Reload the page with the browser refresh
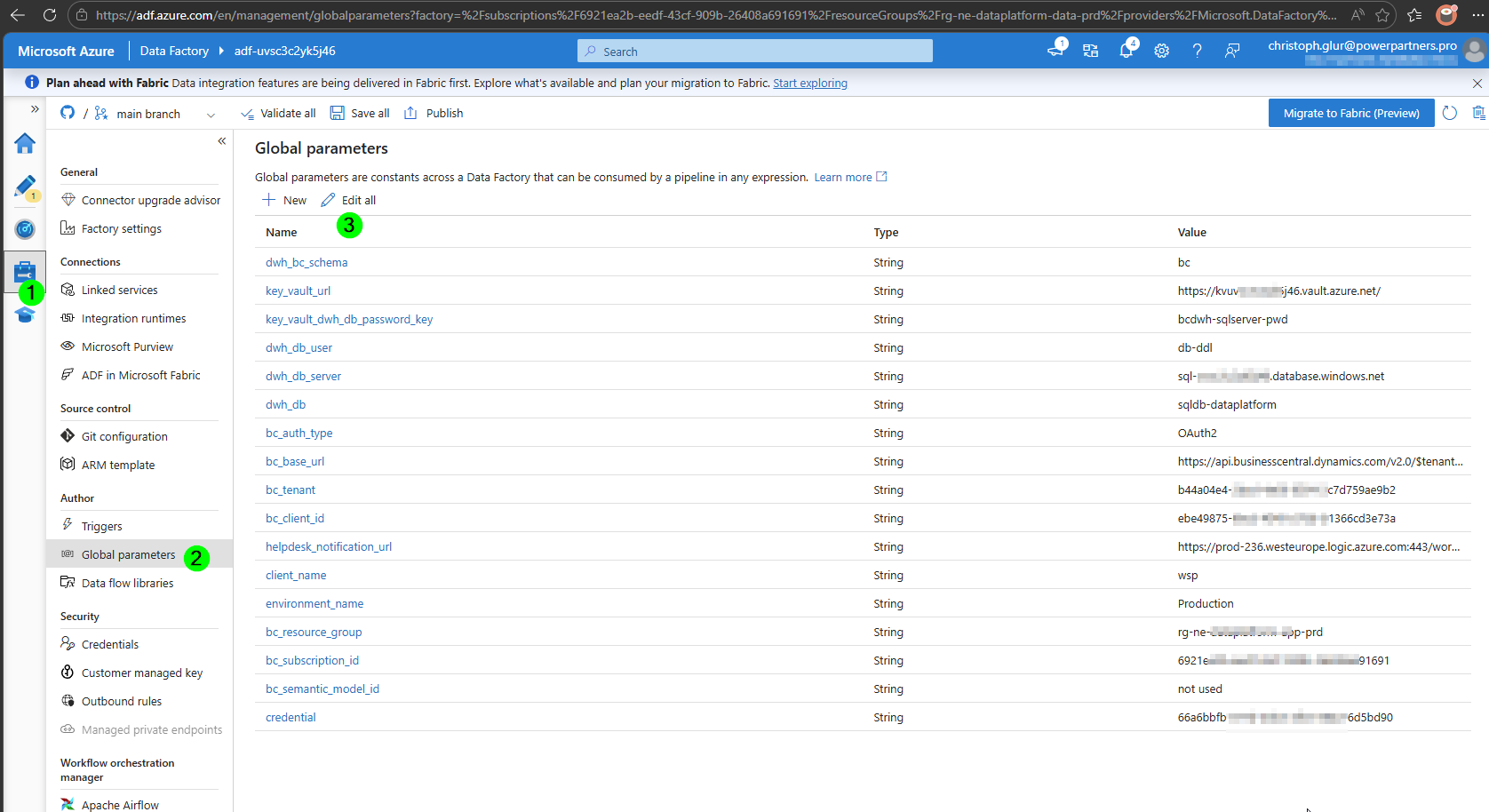1489x812 pixels. (x=49, y=15)
